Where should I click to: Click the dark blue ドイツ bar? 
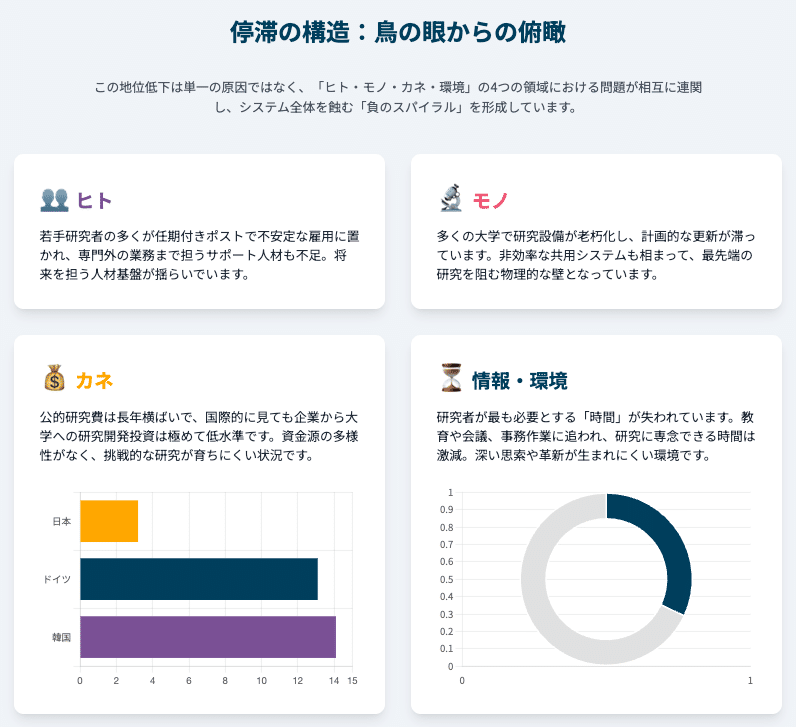click(x=199, y=579)
